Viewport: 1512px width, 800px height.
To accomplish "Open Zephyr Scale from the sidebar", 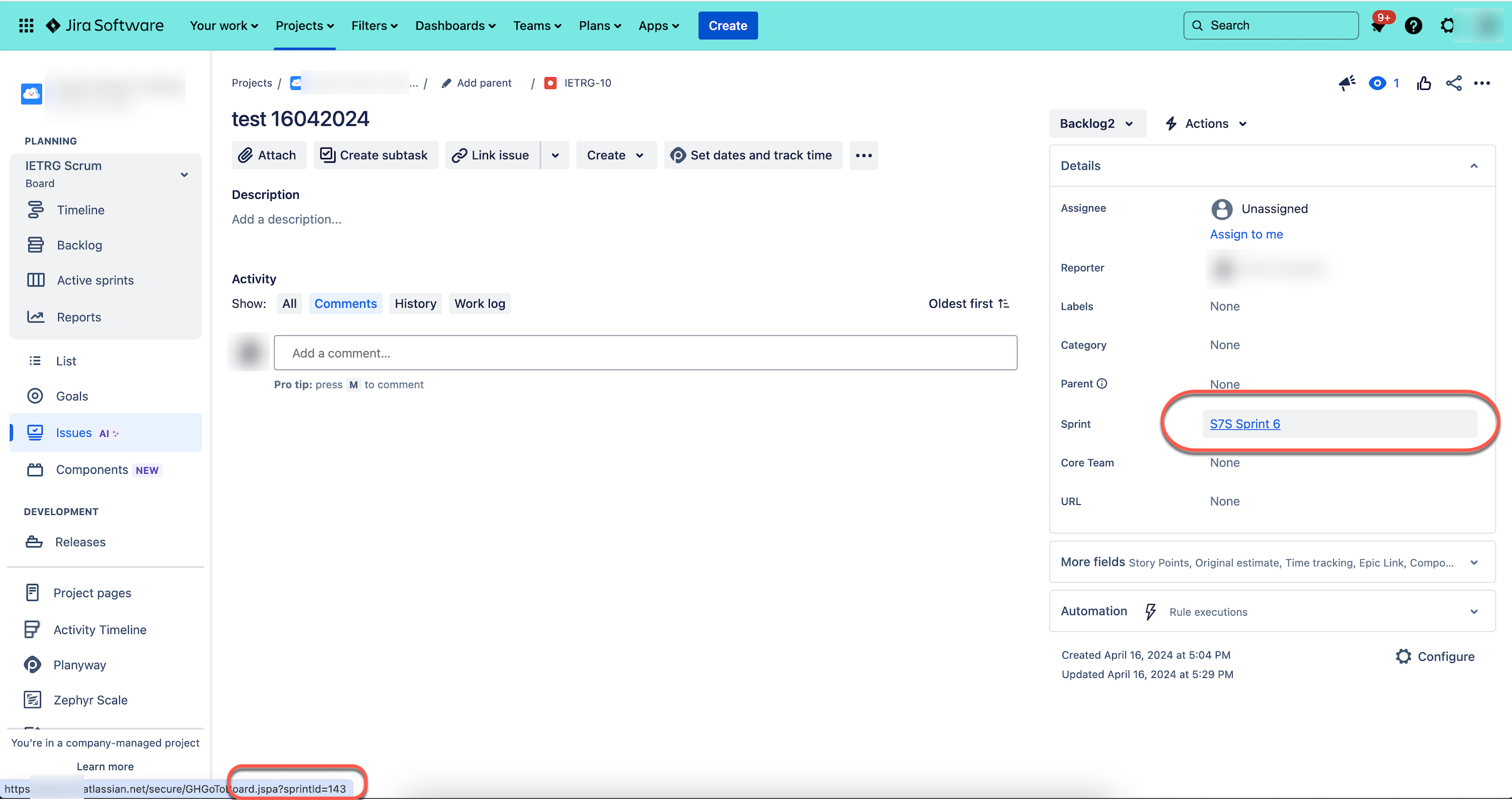I will (x=90, y=700).
